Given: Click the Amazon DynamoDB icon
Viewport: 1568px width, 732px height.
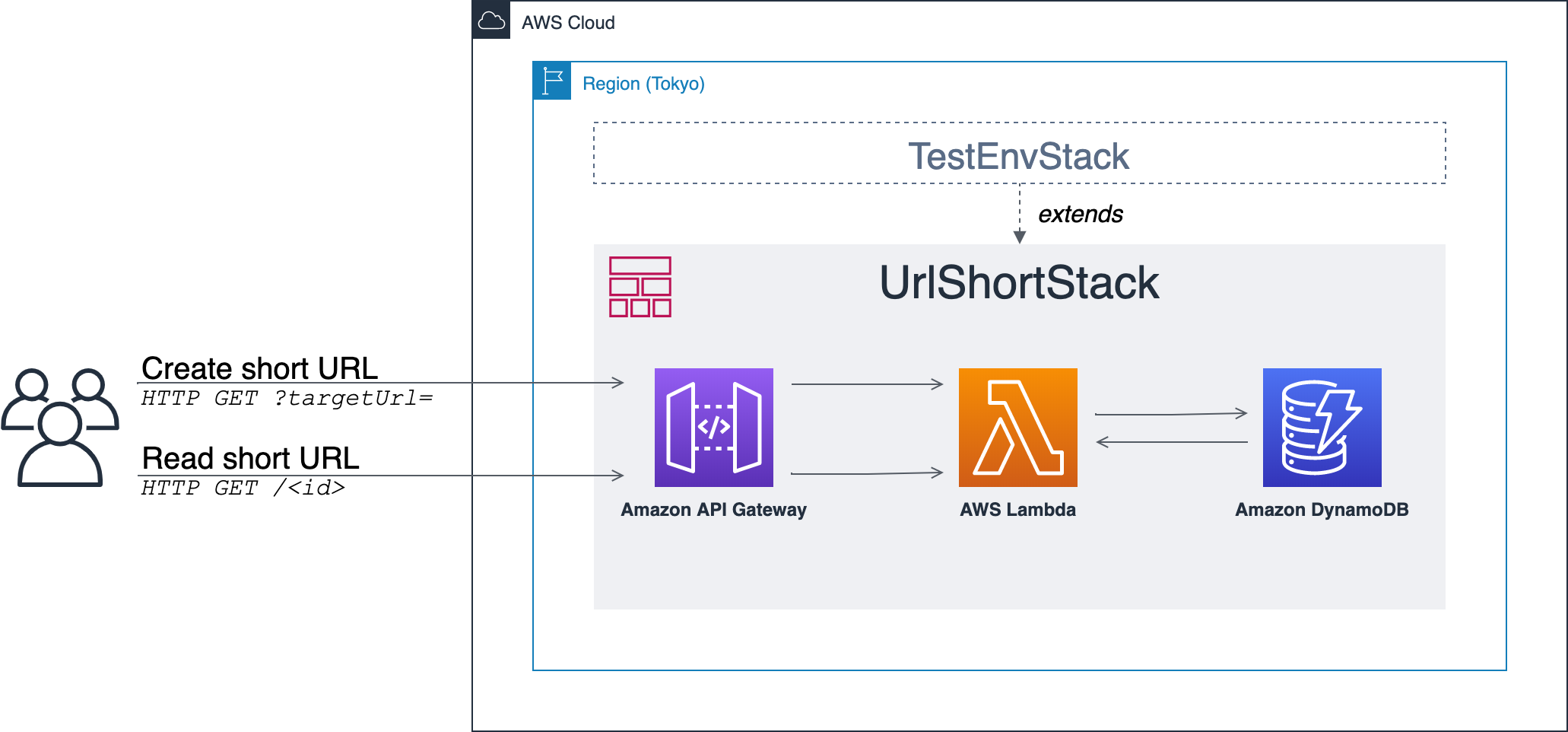Looking at the screenshot, I should click(x=1322, y=428).
